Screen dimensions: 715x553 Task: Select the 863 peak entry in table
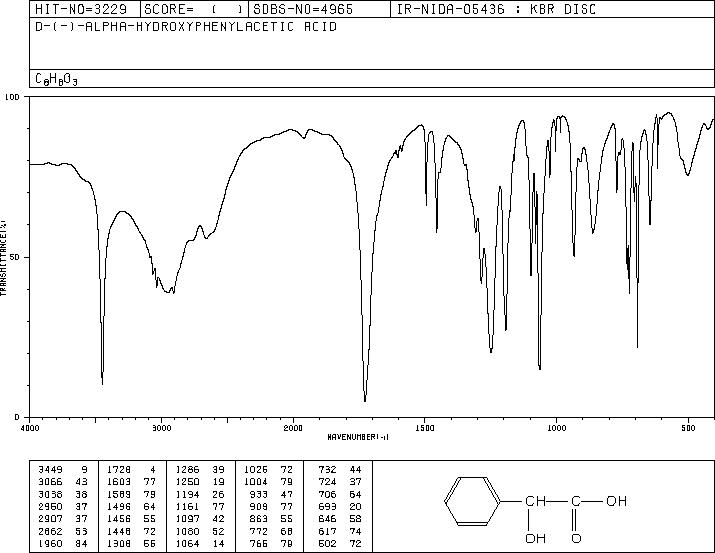coord(272,519)
